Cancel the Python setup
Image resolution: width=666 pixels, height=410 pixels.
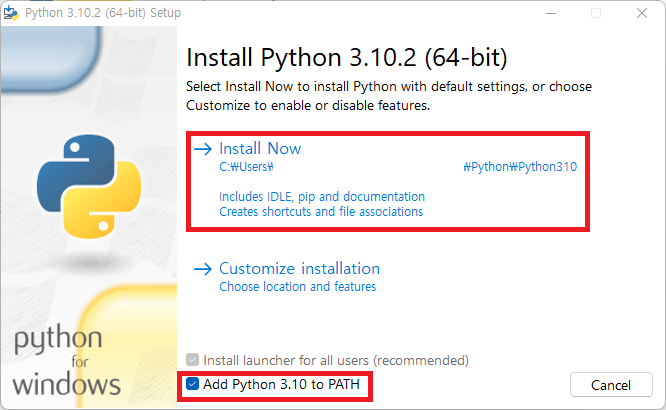[x=611, y=385]
